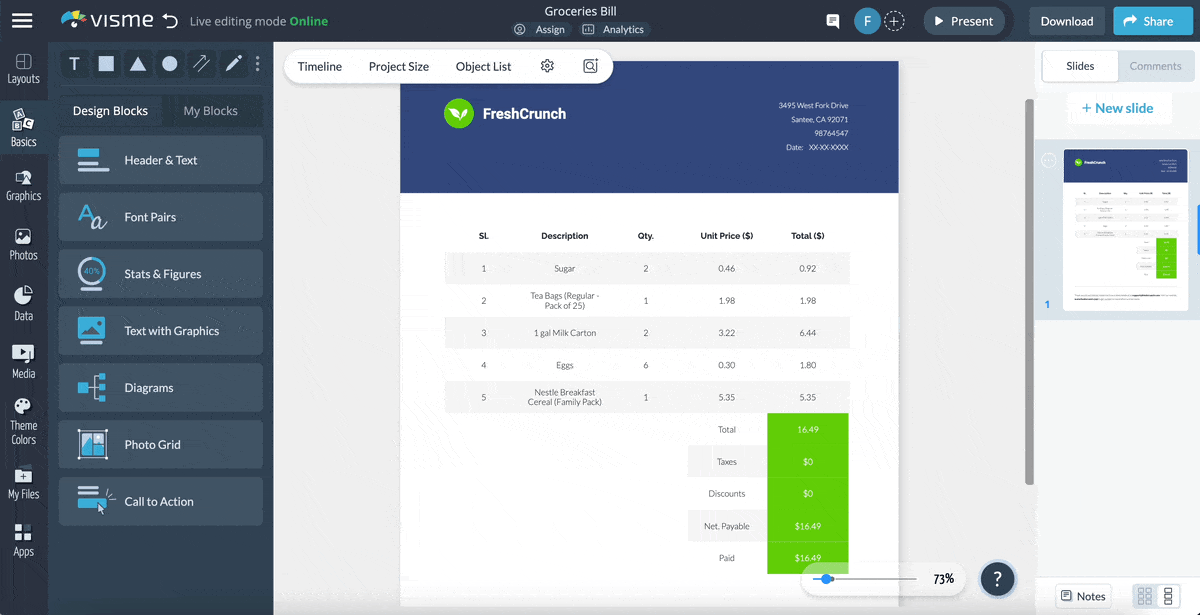Expand more shape tools menu

coord(258,64)
